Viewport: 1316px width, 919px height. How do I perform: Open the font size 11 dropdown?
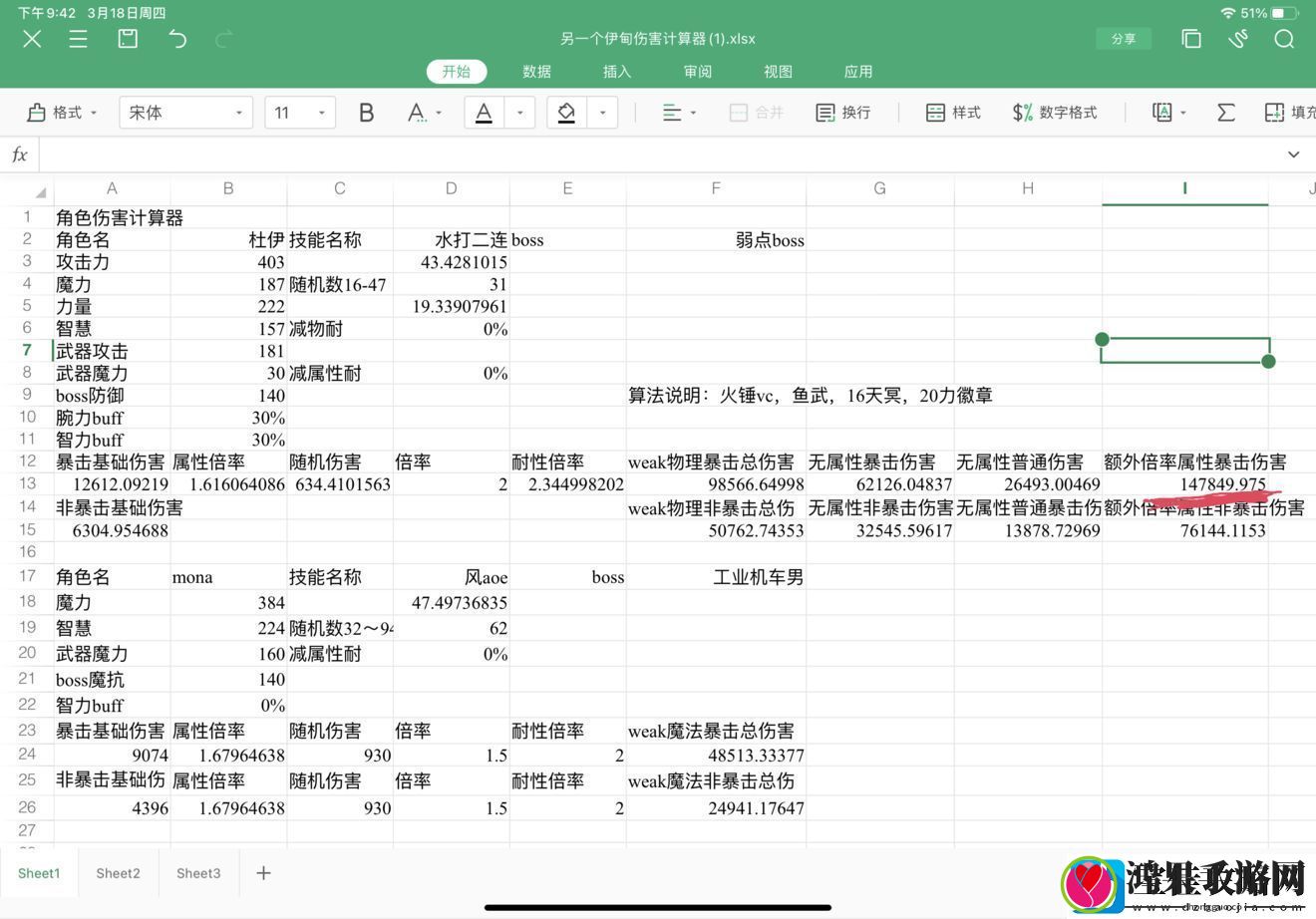coord(300,113)
